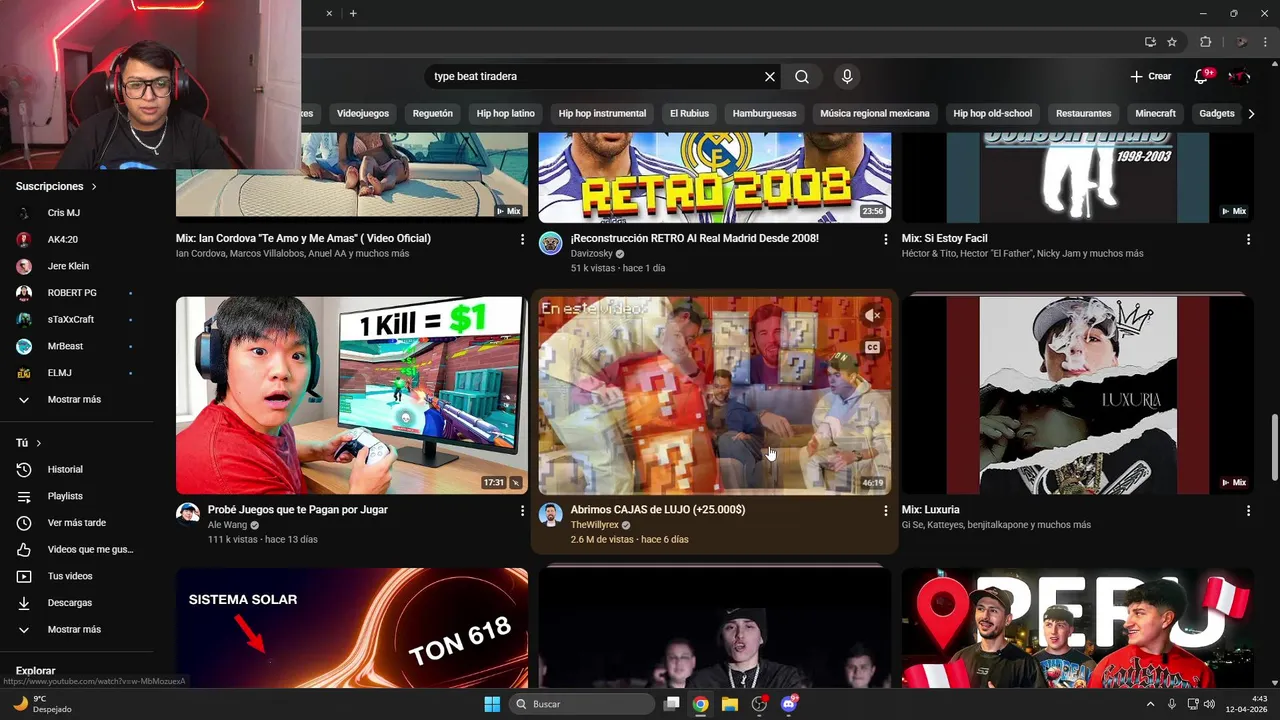Open the 1 Kill = $1 thumbnail
This screenshot has height=720, width=1280.
tap(352, 395)
